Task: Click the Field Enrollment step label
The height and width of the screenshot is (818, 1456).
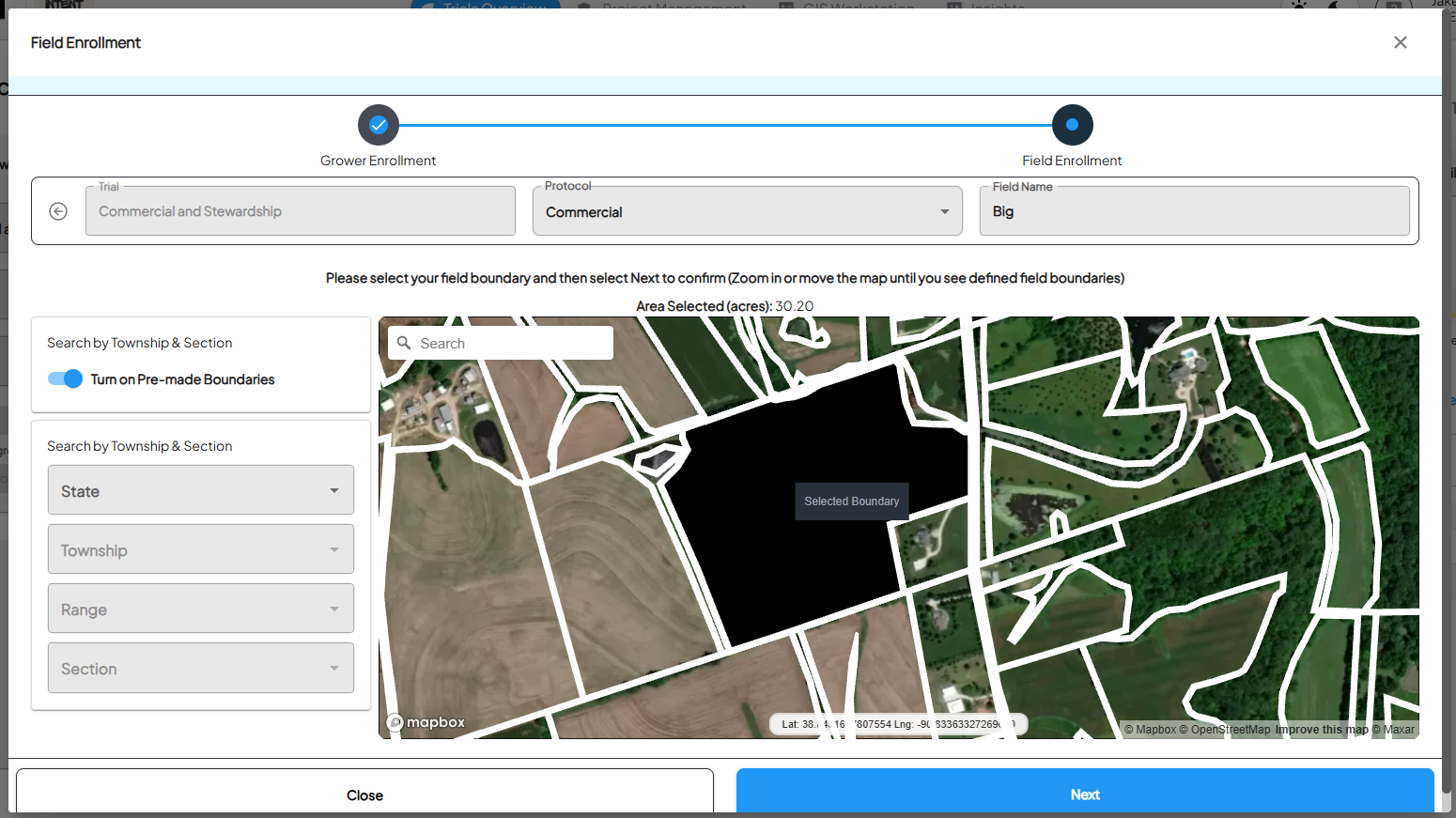Action: pyautogui.click(x=1072, y=161)
